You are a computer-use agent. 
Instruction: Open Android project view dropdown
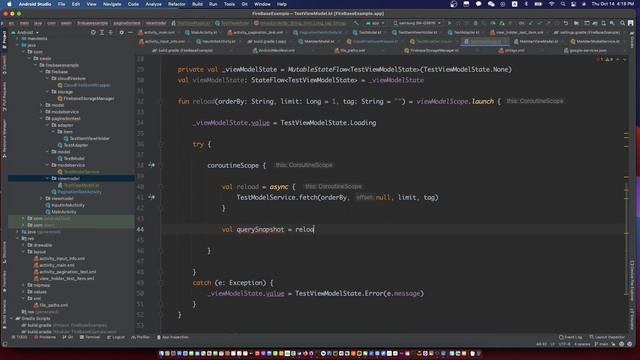click(25, 32)
